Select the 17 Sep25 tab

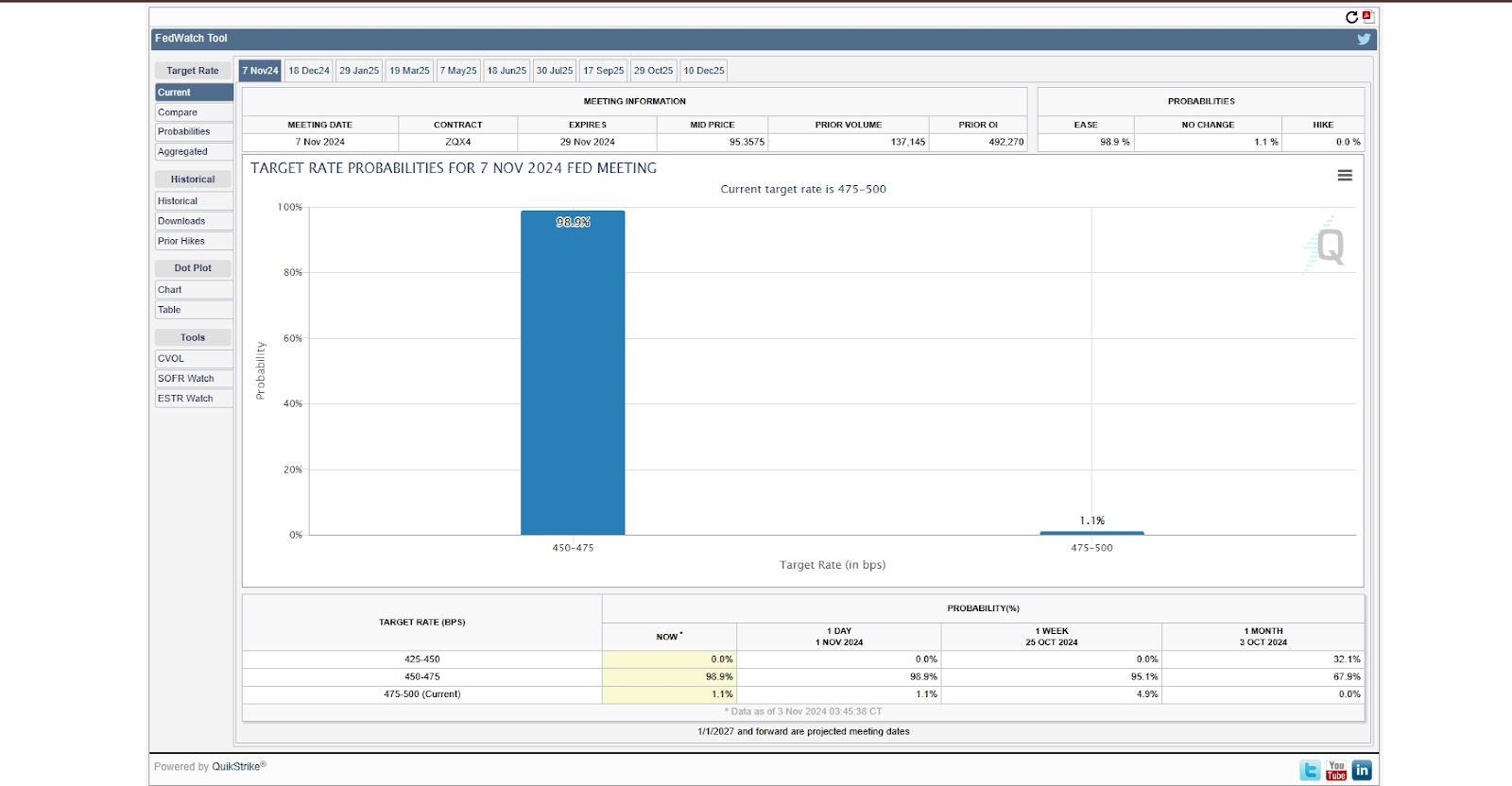tap(603, 71)
